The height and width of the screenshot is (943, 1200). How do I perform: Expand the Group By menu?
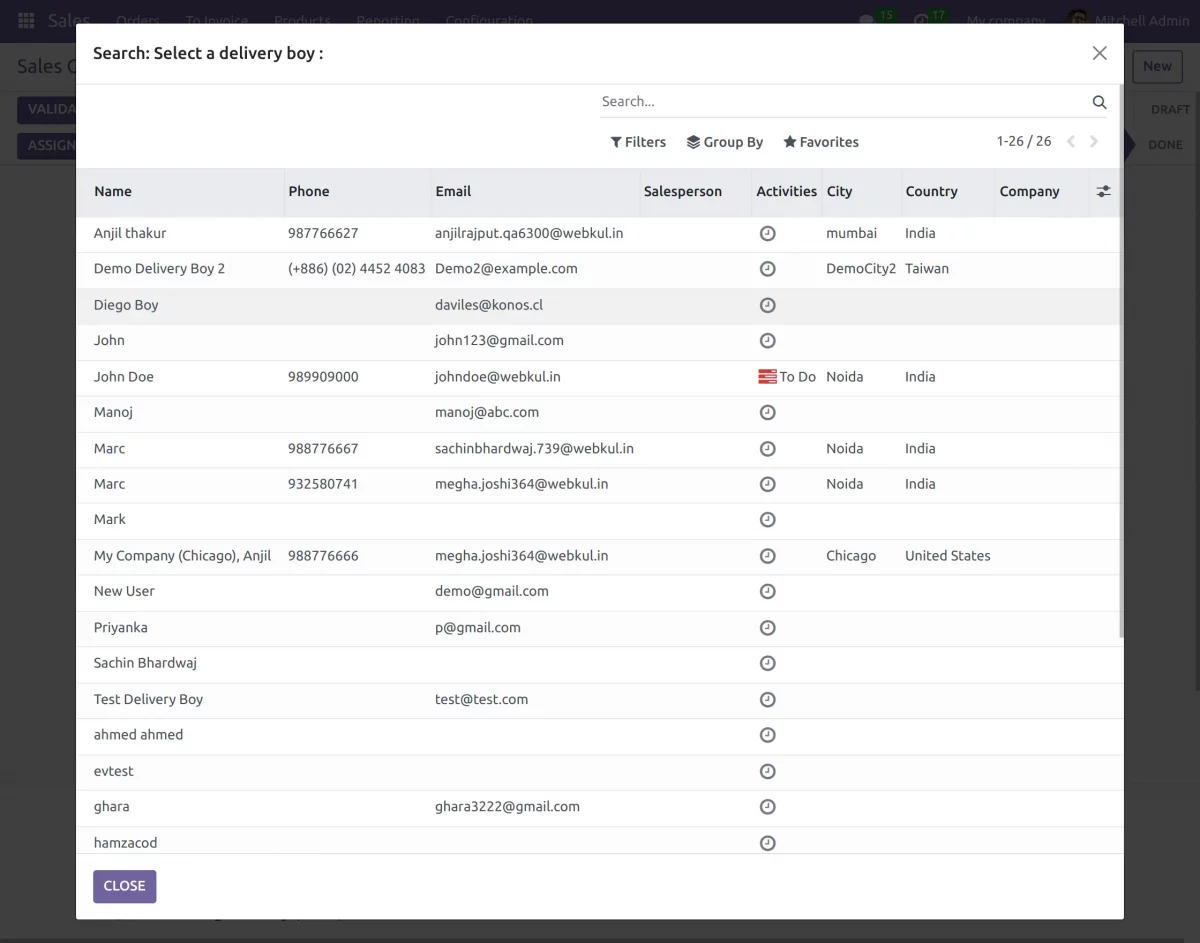(x=724, y=142)
